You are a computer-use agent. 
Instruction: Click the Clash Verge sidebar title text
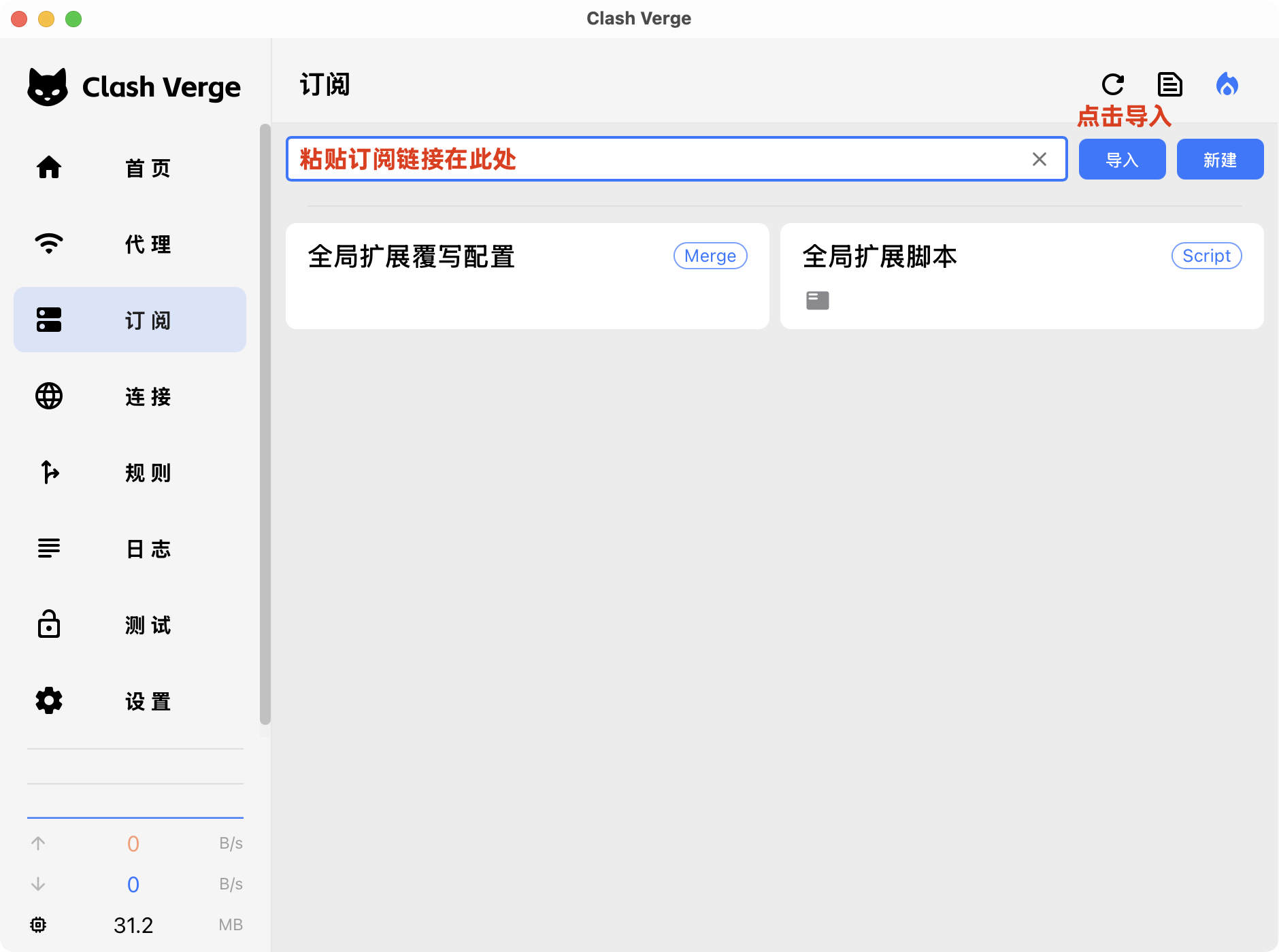coord(161,87)
